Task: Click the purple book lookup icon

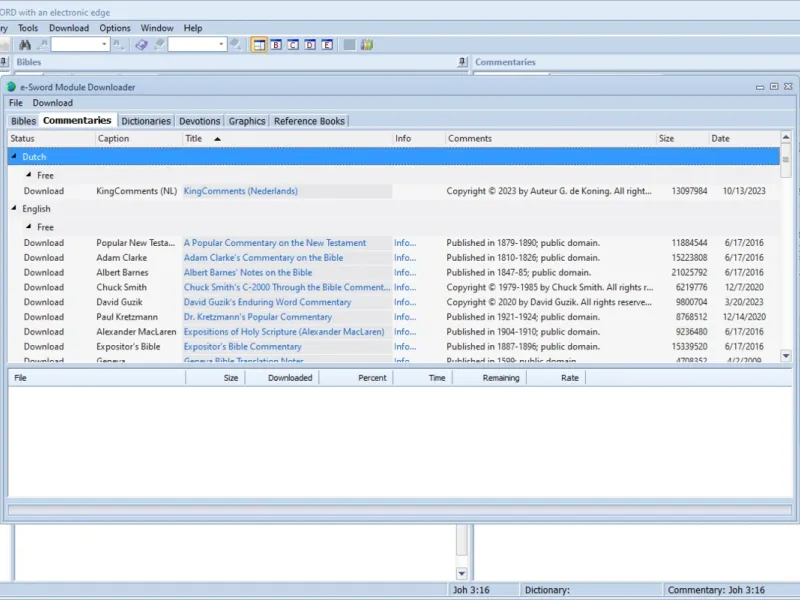Action: pos(141,45)
